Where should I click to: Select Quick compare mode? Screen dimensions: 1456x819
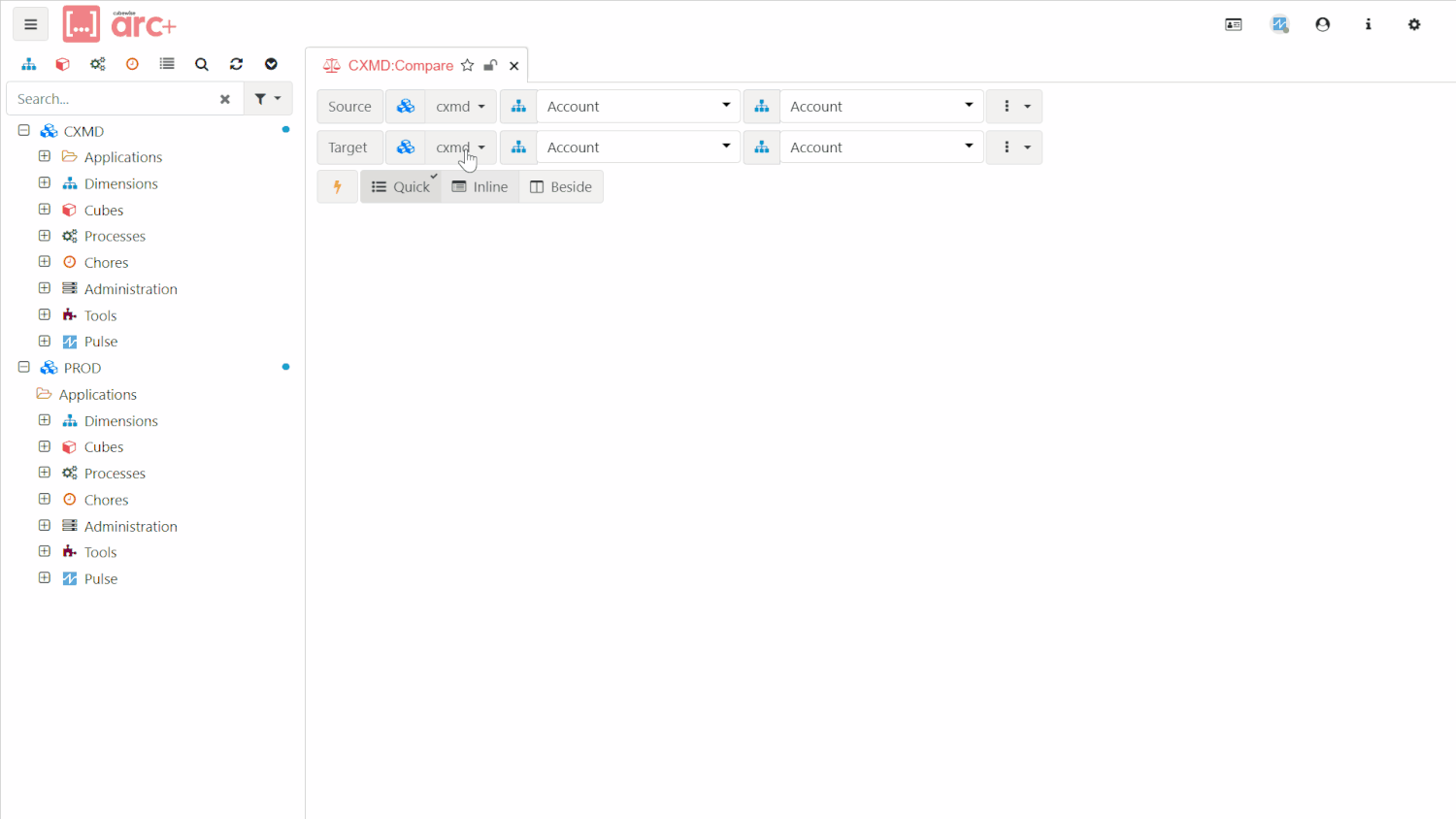coord(401,186)
